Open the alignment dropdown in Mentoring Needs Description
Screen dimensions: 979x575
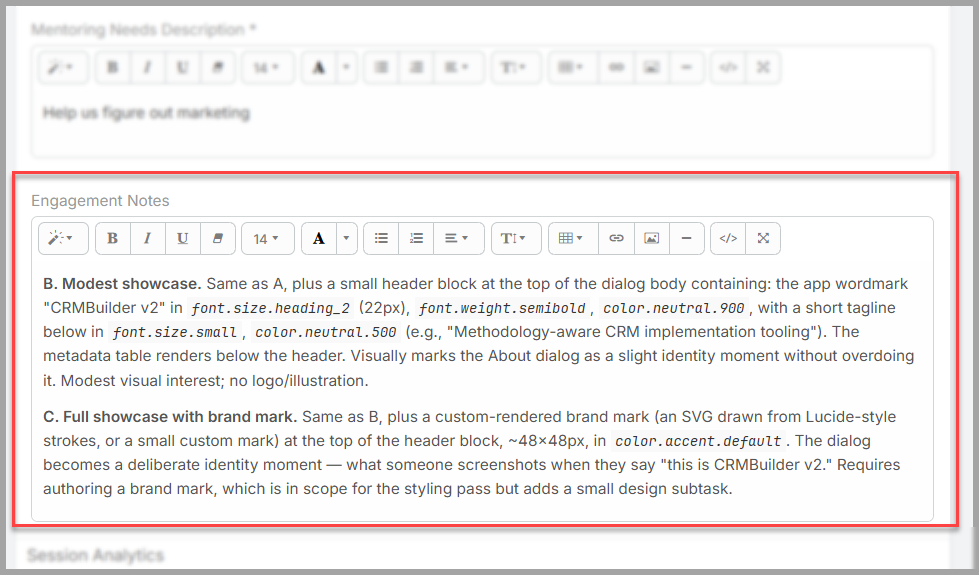point(458,67)
